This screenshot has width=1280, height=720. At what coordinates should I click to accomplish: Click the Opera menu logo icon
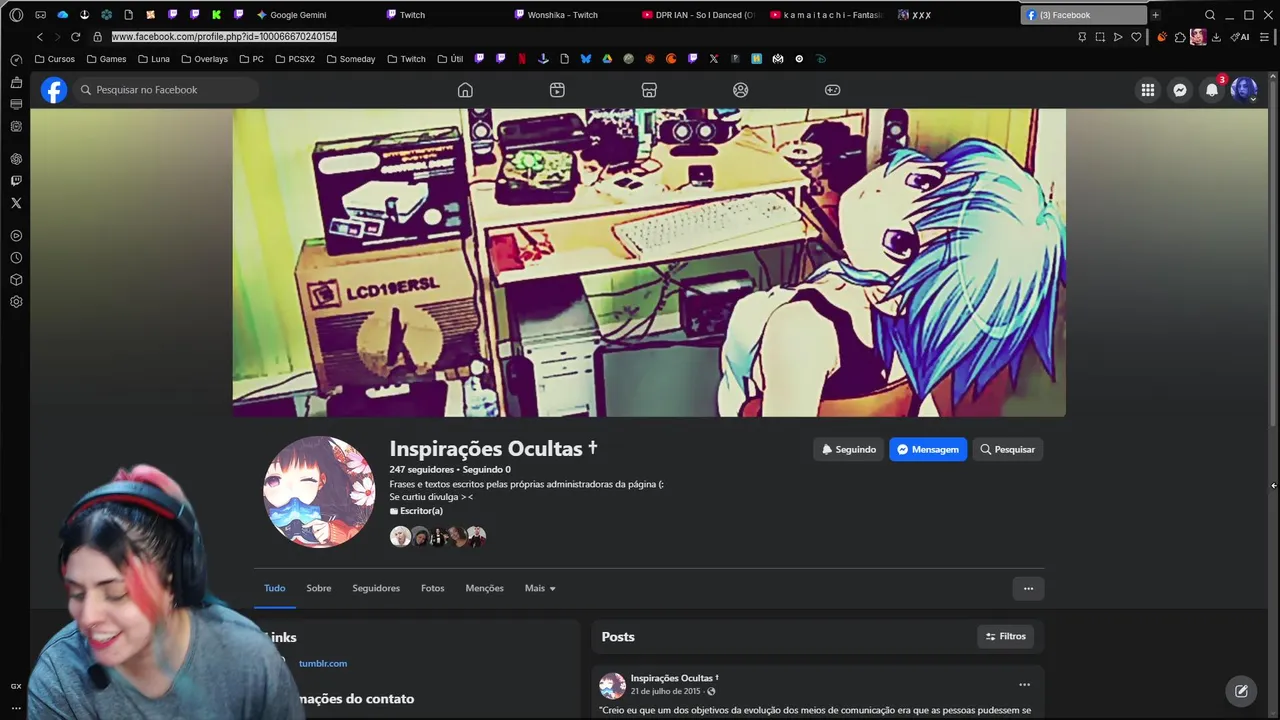point(16,15)
